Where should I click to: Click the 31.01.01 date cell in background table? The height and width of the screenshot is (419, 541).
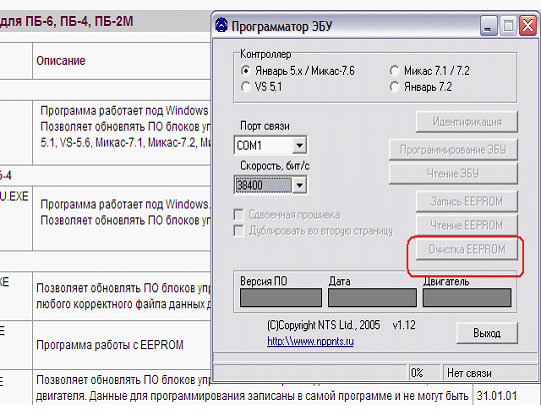coord(497,396)
